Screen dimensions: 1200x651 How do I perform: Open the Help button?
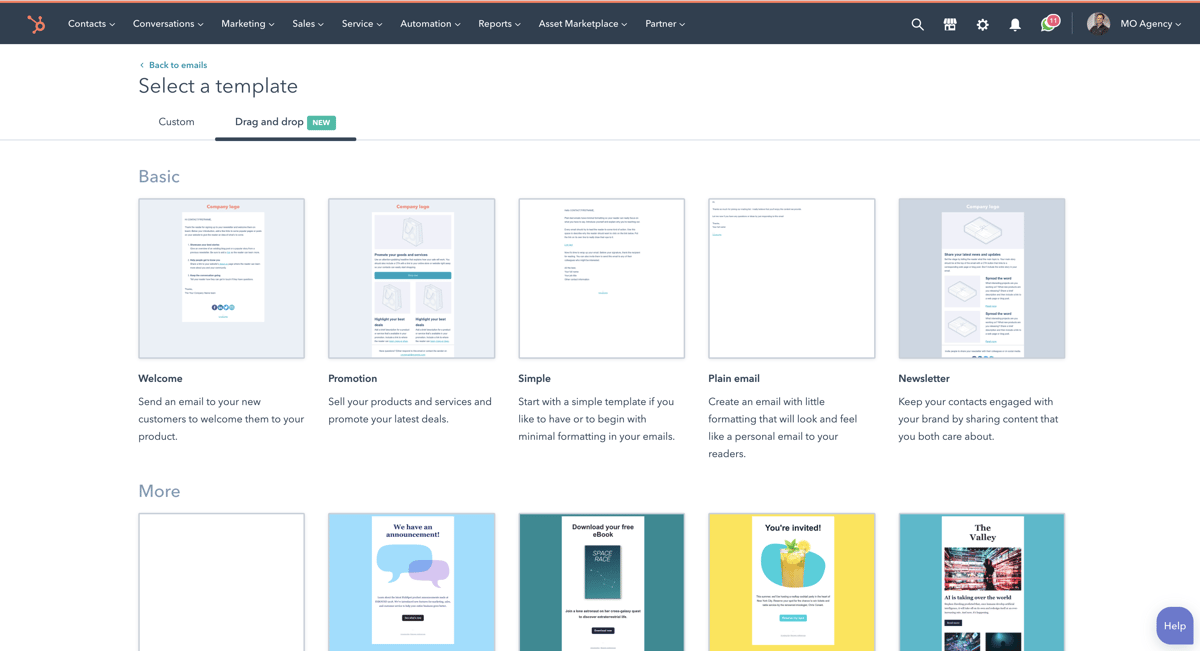pyautogui.click(x=1175, y=626)
